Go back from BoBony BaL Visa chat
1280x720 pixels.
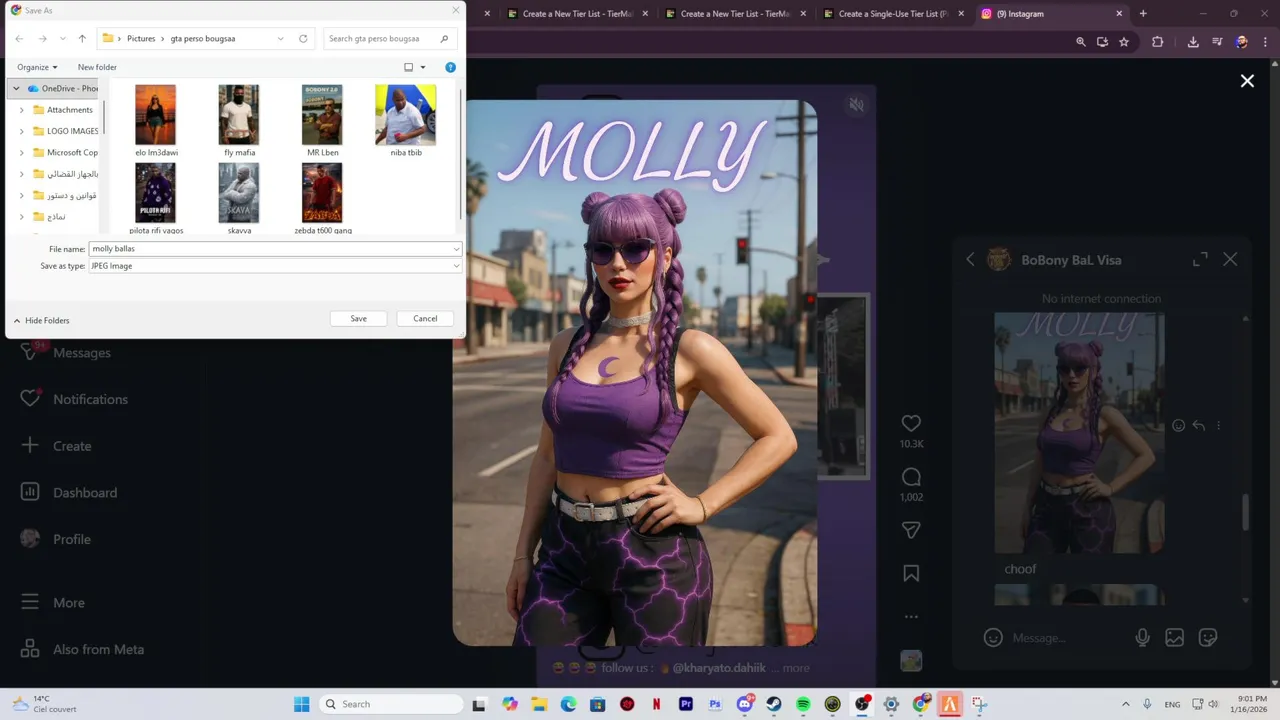970,259
